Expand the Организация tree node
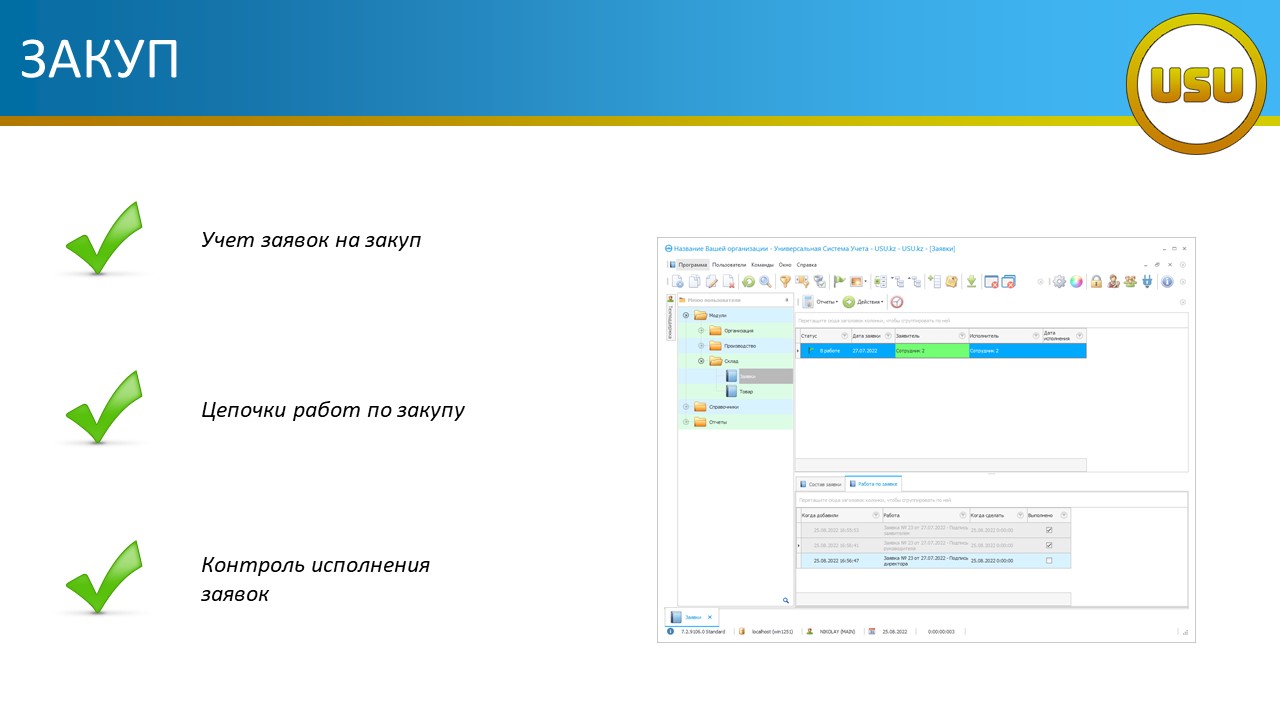The width and height of the screenshot is (1280, 720). [701, 330]
